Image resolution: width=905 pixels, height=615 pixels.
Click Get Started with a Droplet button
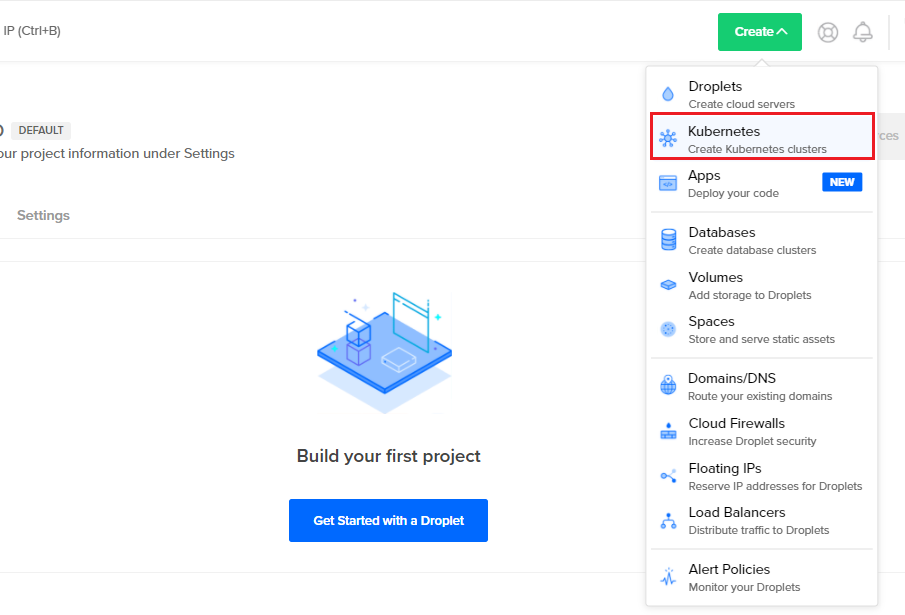point(388,520)
